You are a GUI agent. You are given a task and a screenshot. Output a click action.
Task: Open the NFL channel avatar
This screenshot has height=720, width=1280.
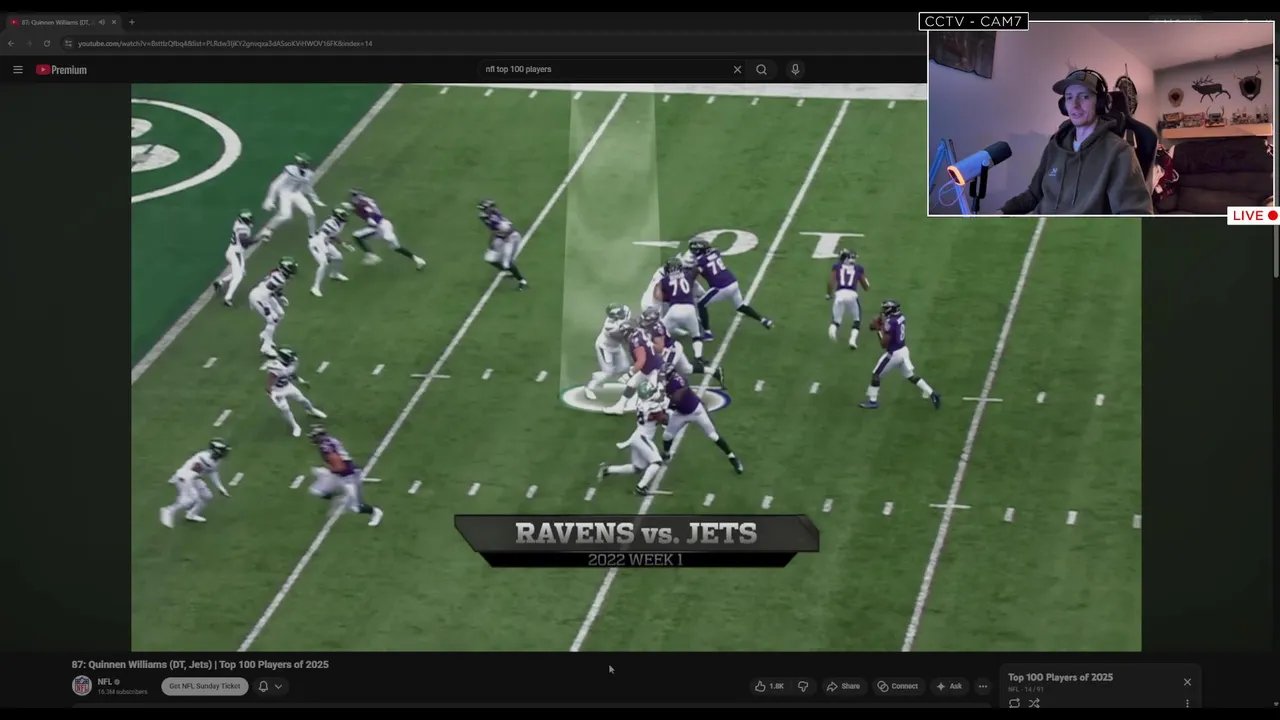pos(81,686)
